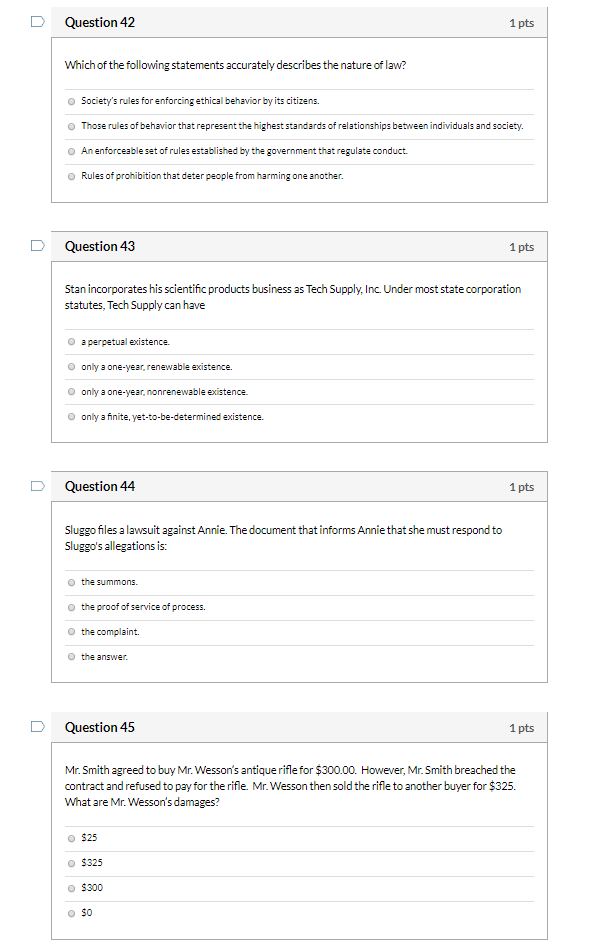Select enforceable set of rules established by government
611x944 pixels.
coord(71,150)
